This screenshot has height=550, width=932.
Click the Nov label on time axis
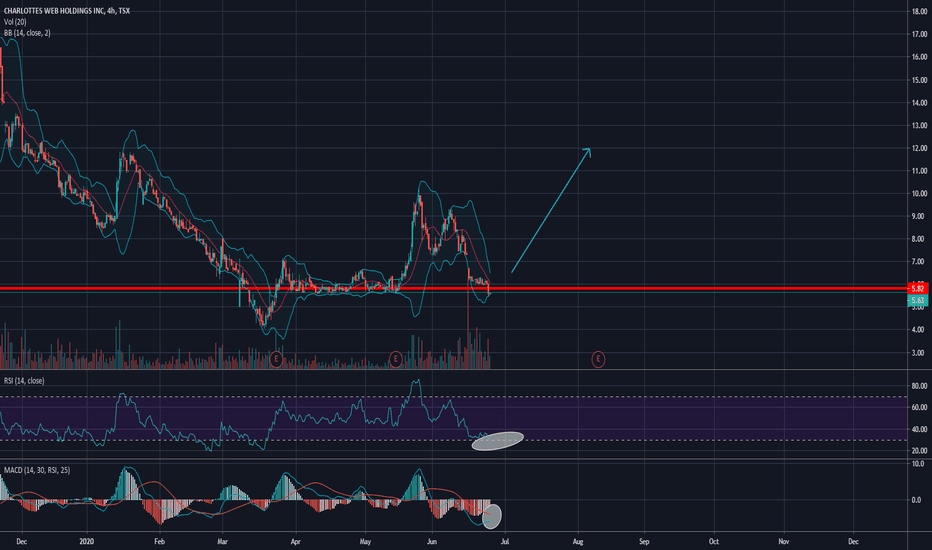[784, 542]
